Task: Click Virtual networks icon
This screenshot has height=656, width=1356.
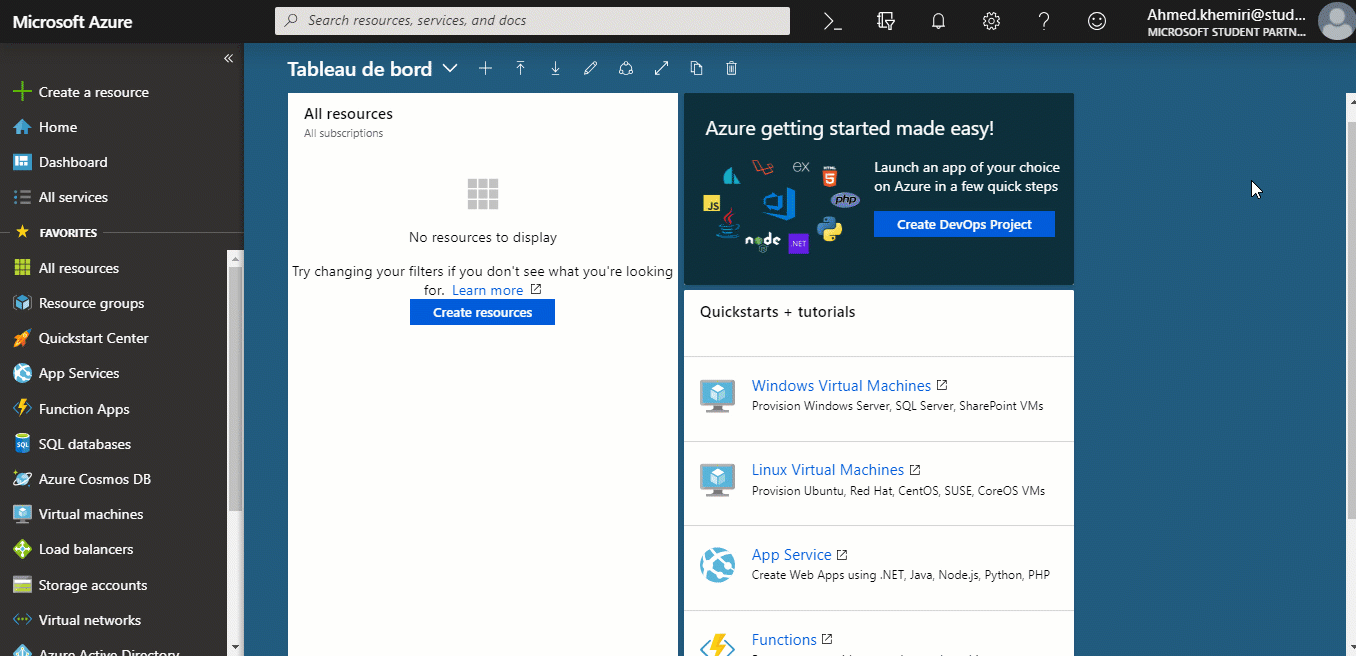Action: (22, 620)
